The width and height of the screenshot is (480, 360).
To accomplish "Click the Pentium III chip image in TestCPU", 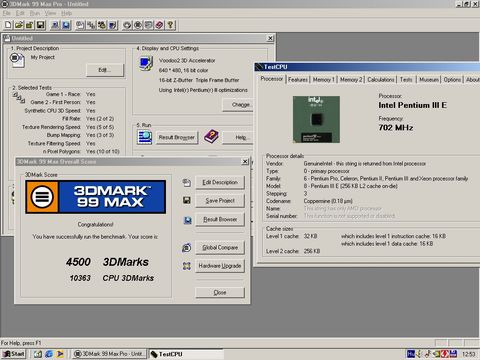I will pos(316,119).
